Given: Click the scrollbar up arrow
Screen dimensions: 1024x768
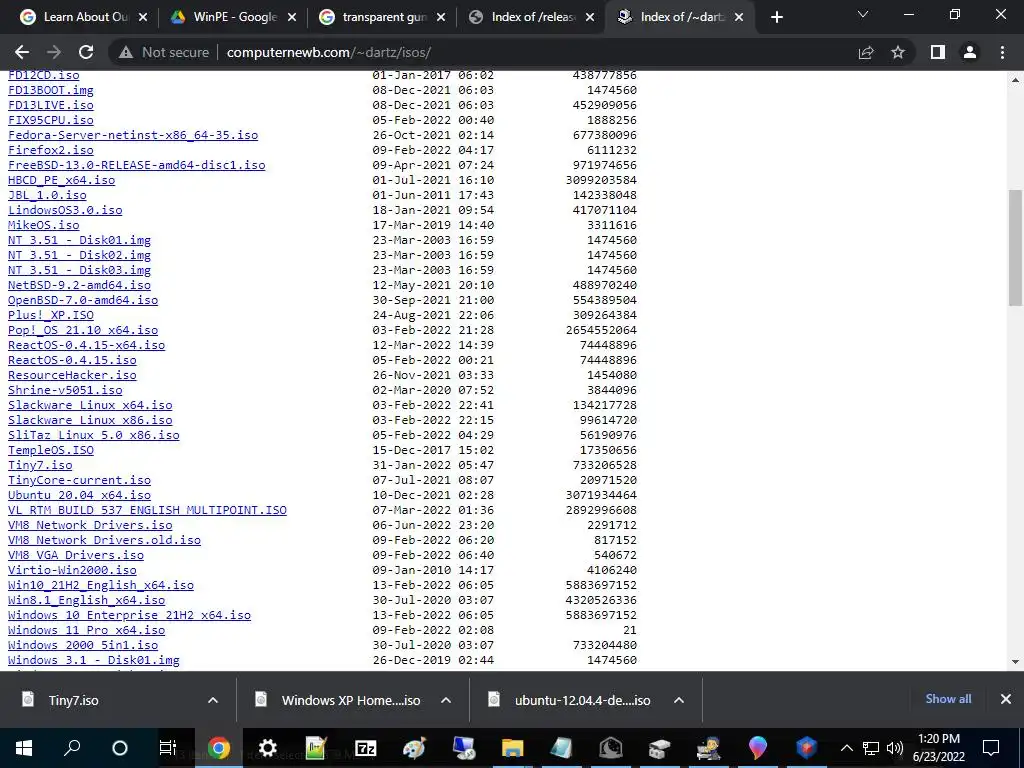Looking at the screenshot, I should tap(1015, 80).
